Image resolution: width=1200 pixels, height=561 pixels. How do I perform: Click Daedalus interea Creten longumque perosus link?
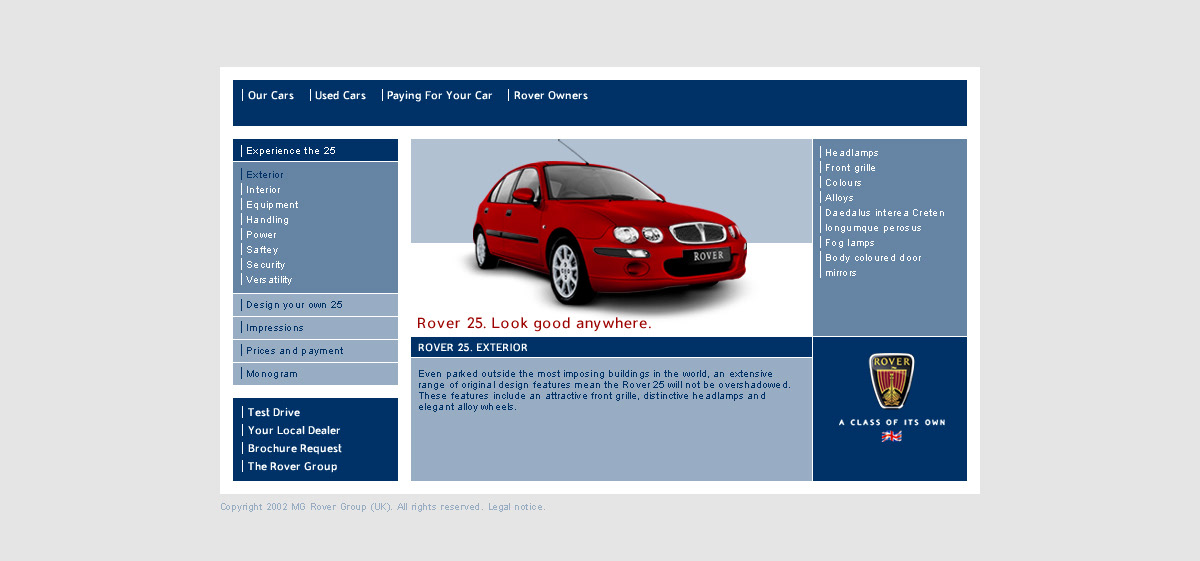click(x=885, y=220)
